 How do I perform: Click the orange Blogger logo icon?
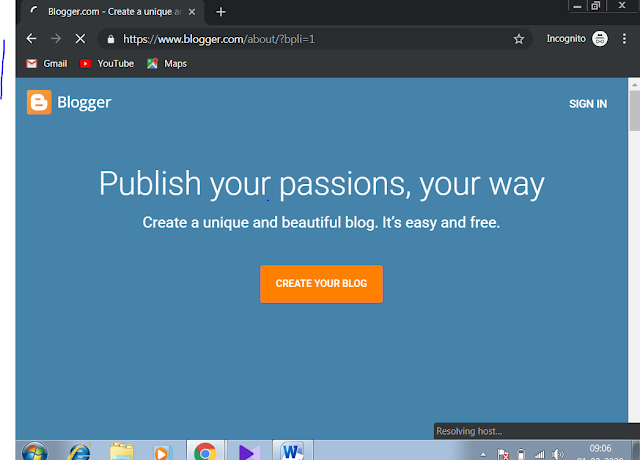[x=39, y=102]
